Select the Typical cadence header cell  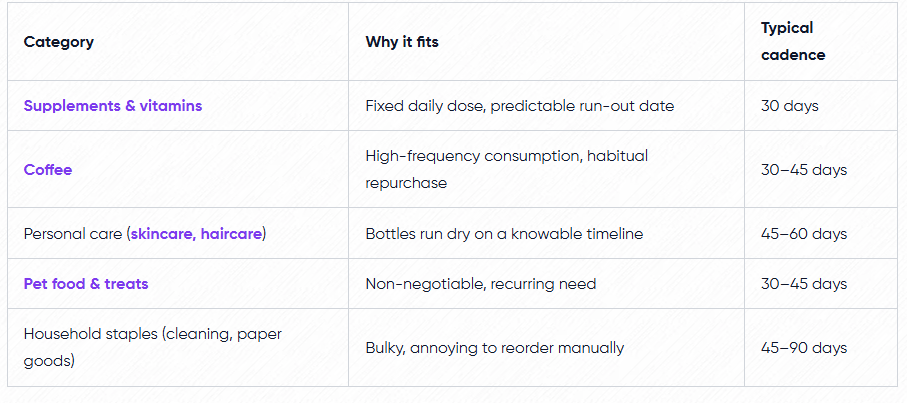[x=821, y=42]
